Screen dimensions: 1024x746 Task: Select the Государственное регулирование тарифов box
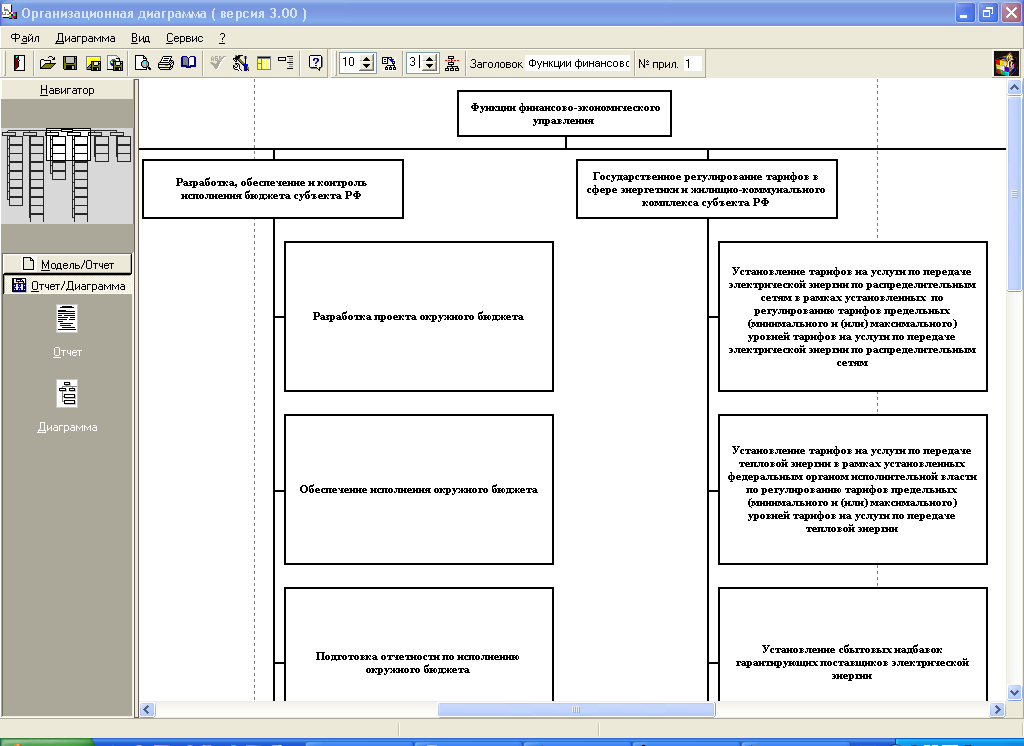[x=707, y=189]
